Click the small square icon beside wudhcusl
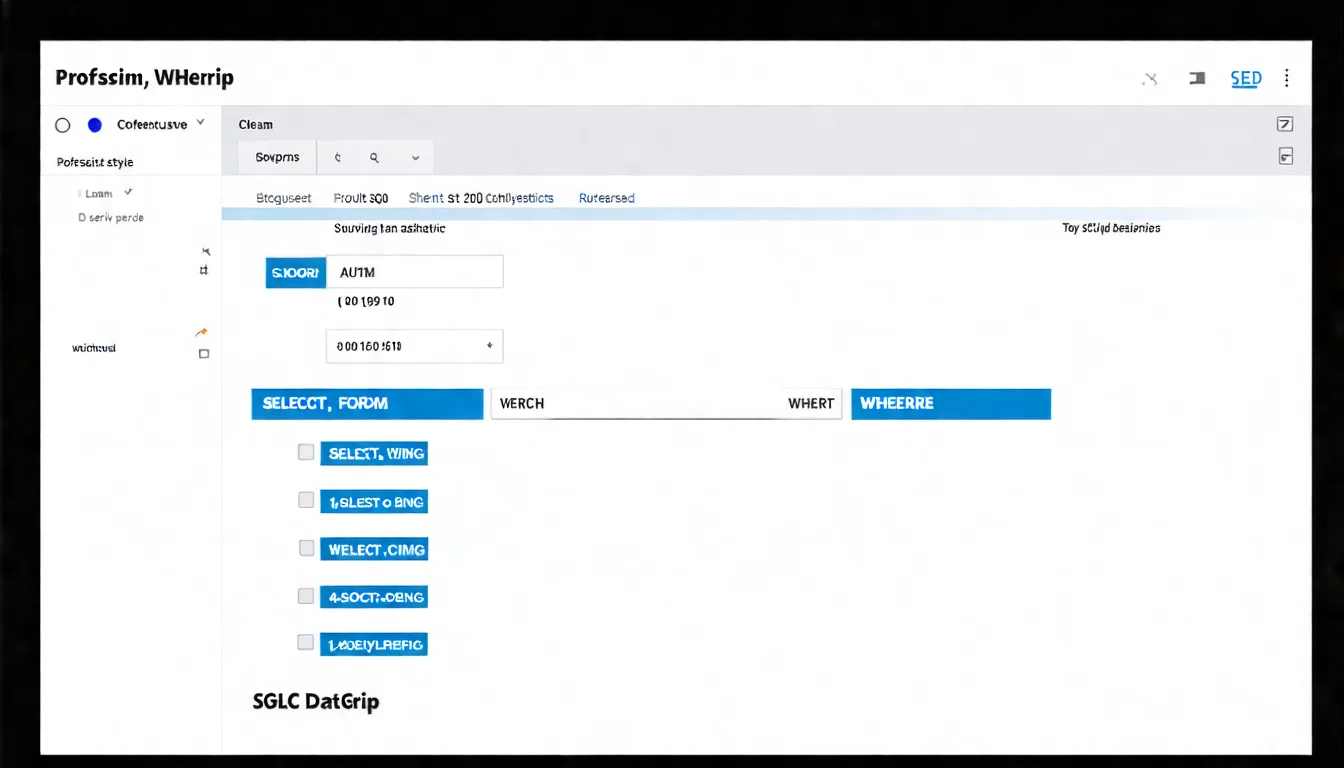This screenshot has width=1344, height=768. pos(204,354)
